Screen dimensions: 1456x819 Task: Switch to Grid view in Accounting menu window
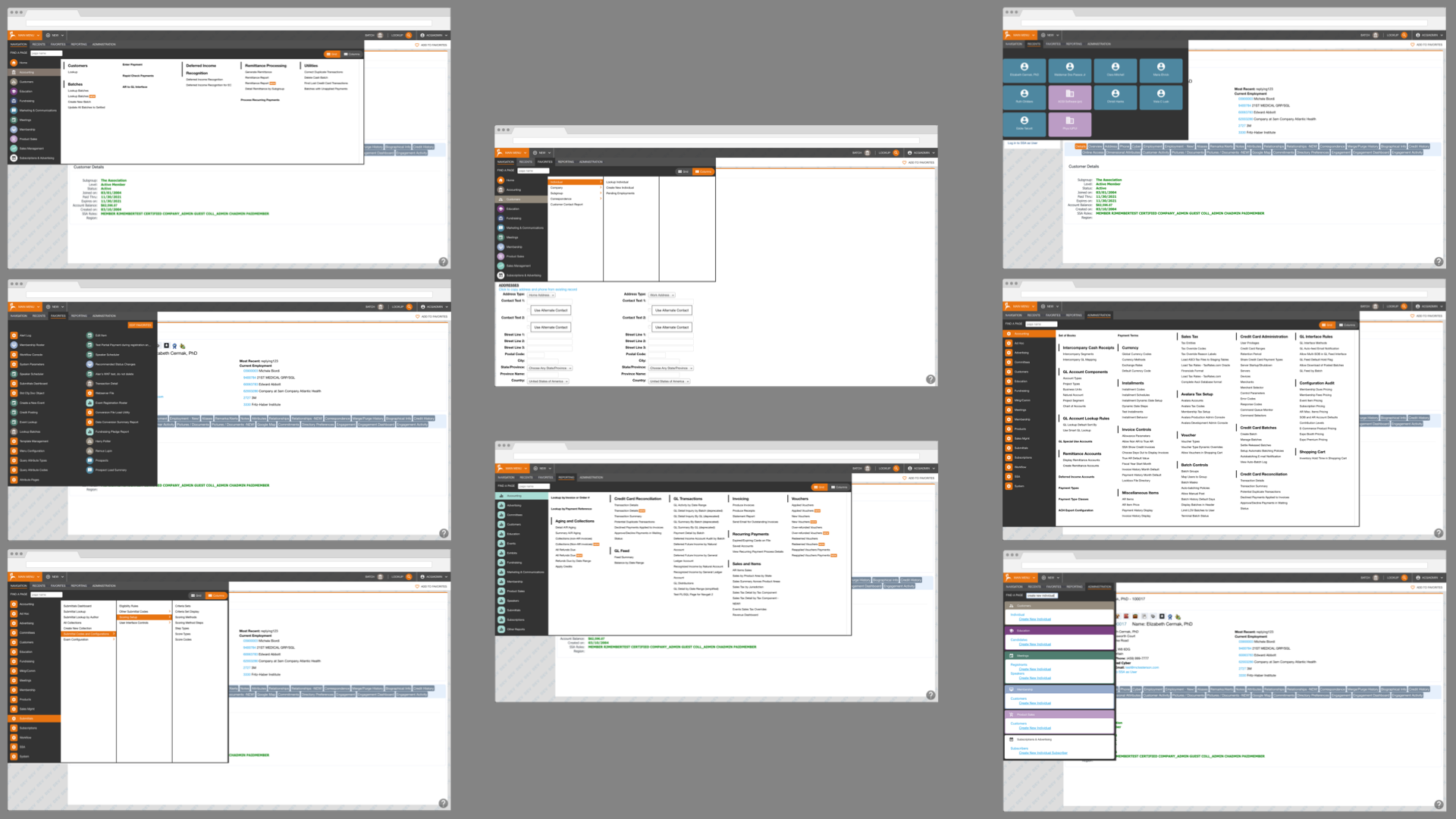point(332,54)
